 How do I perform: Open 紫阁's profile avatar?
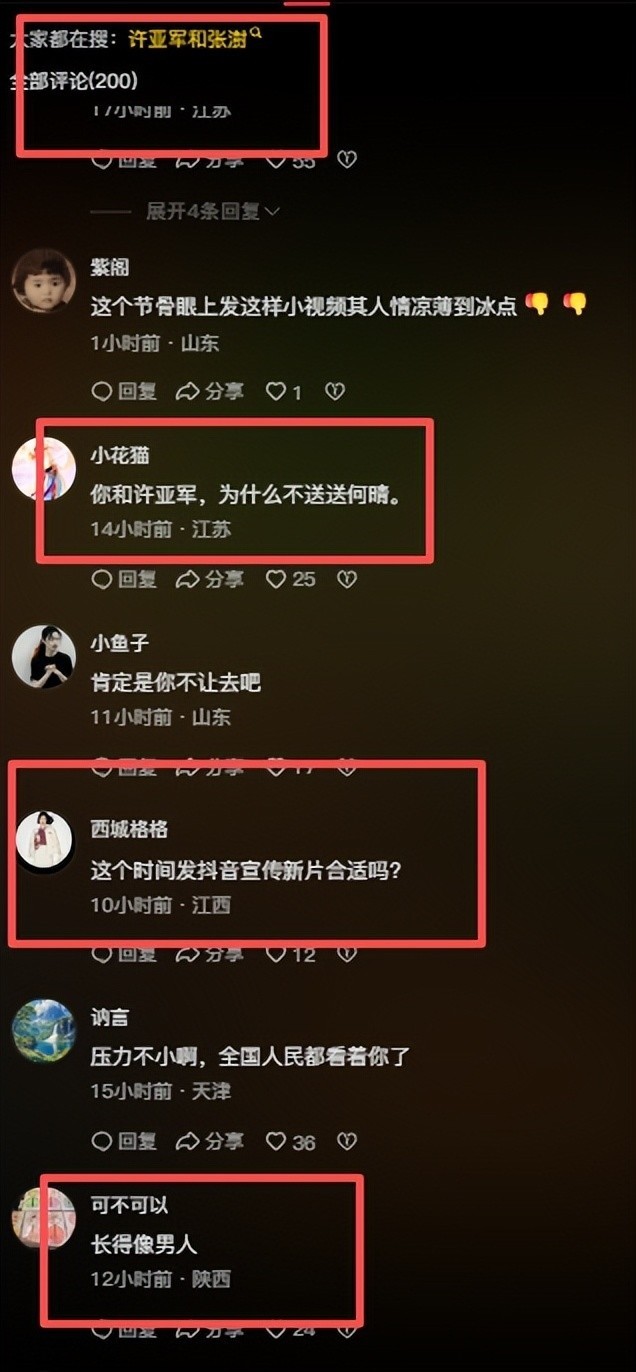pos(43,280)
